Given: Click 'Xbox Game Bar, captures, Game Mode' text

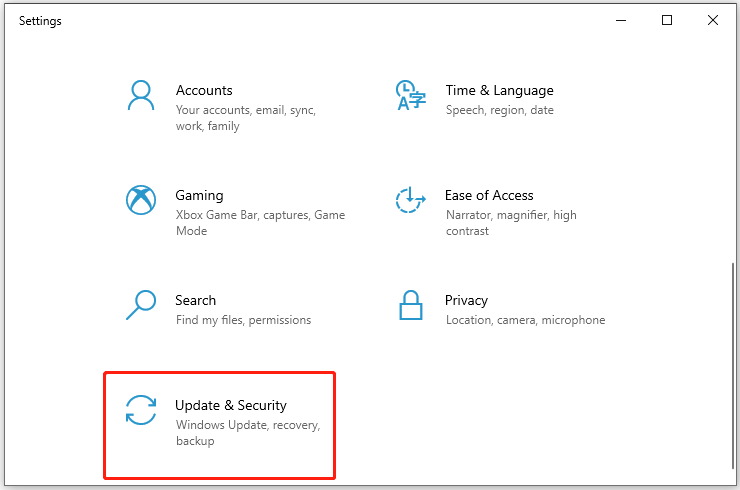Looking at the screenshot, I should (260, 223).
